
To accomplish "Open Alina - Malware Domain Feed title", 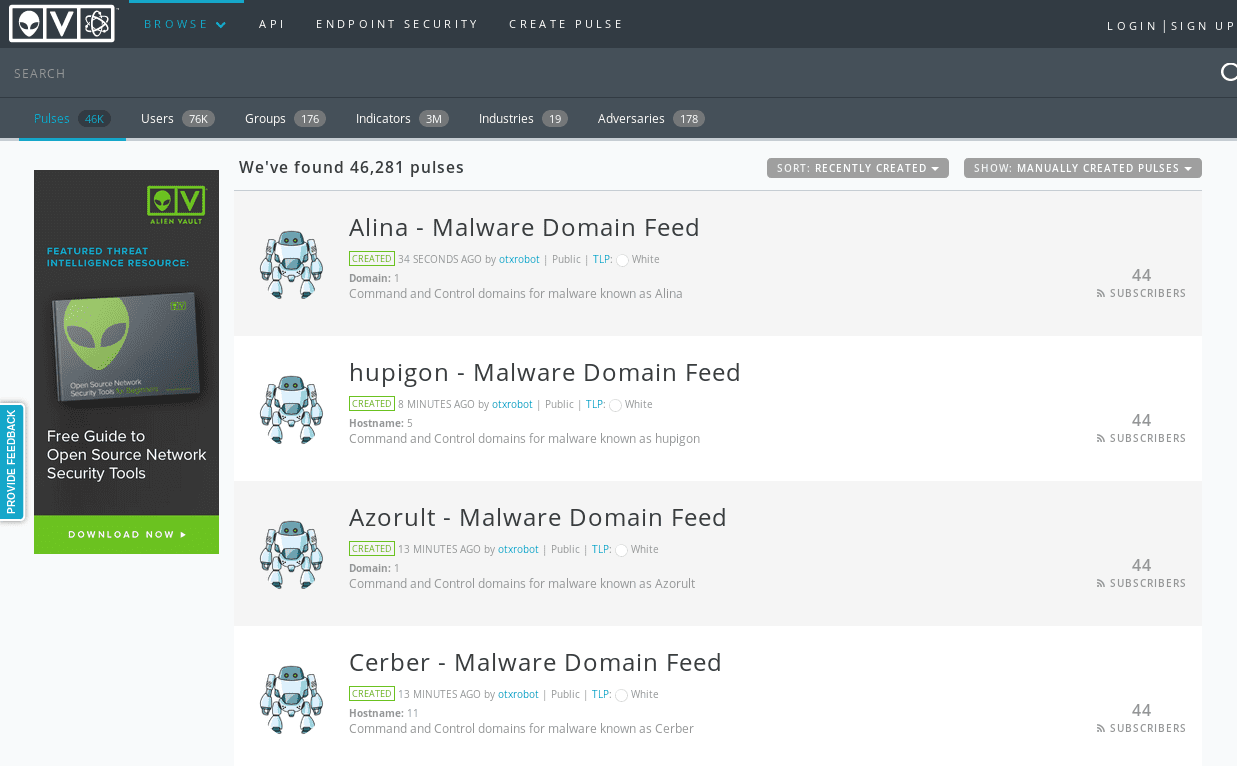I will point(524,228).
